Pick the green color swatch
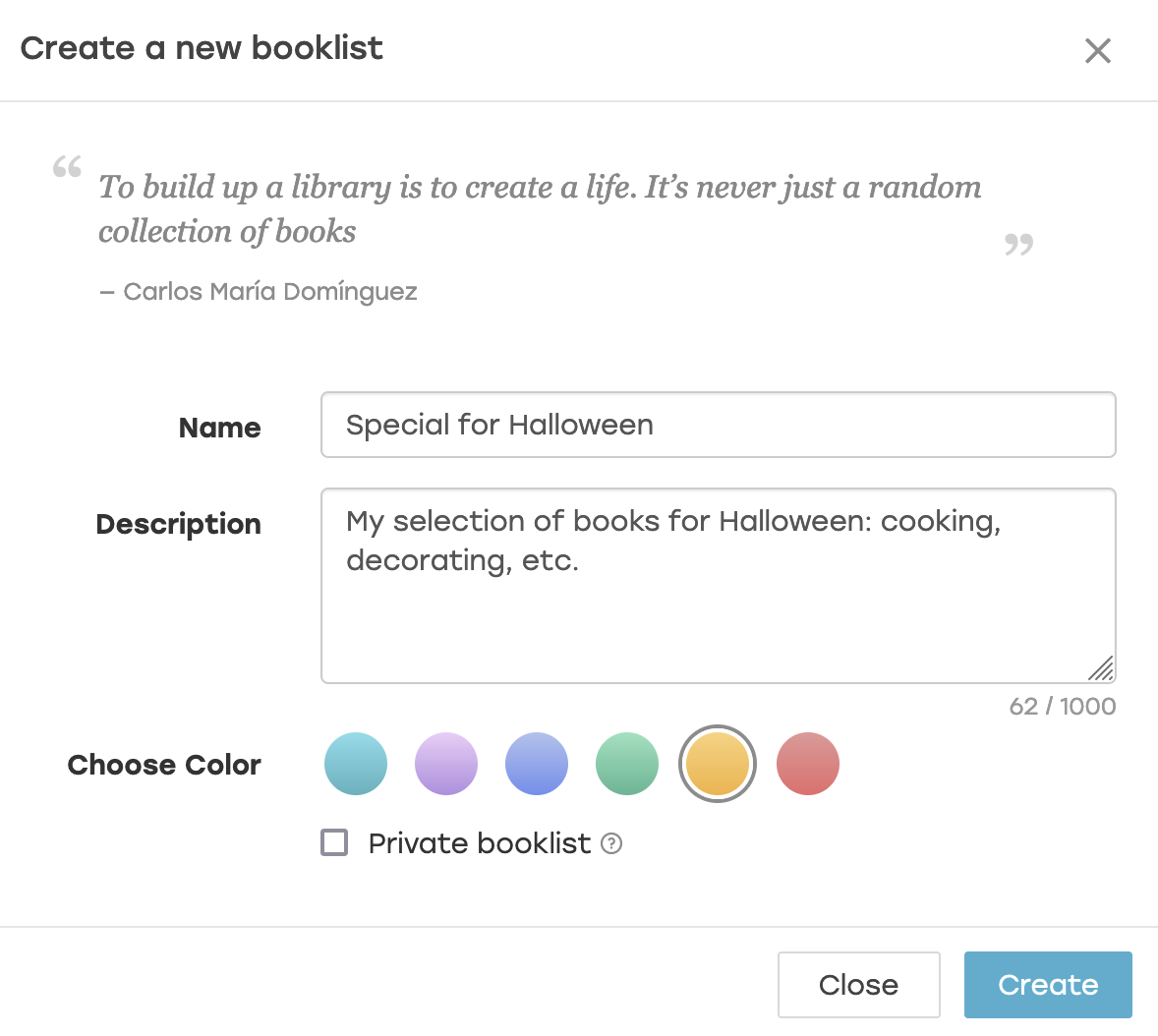Image resolution: width=1158 pixels, height=1036 pixels. coord(627,764)
